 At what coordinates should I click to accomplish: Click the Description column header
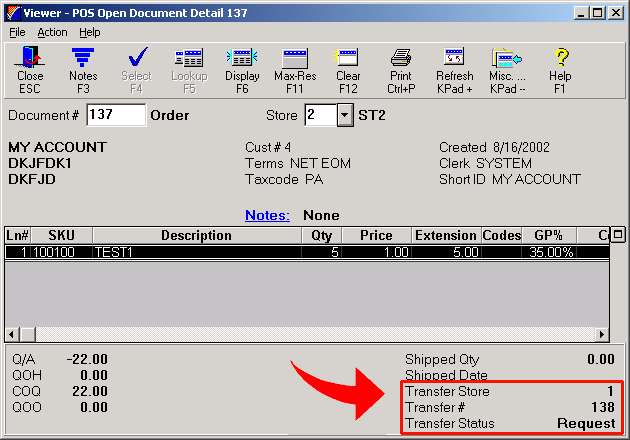(197, 236)
